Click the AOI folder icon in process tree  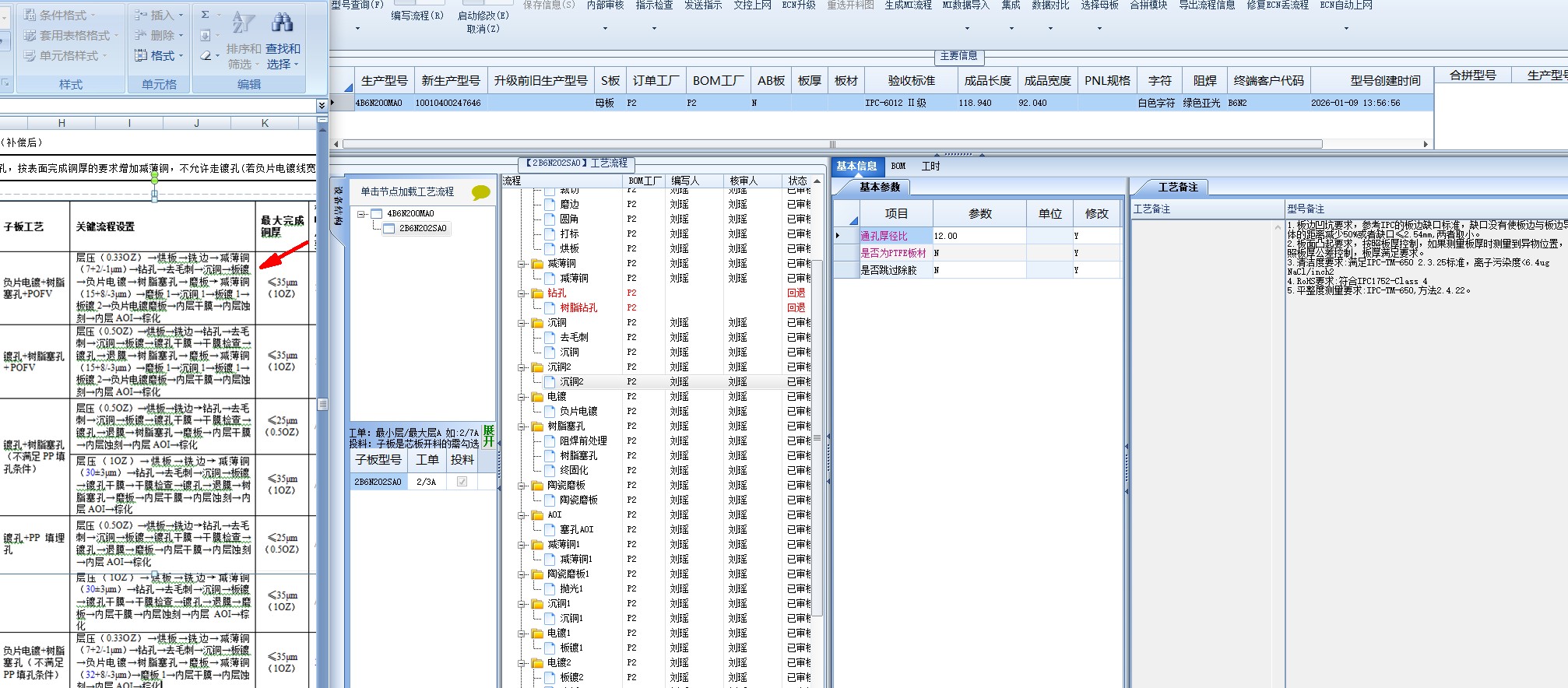(x=537, y=515)
